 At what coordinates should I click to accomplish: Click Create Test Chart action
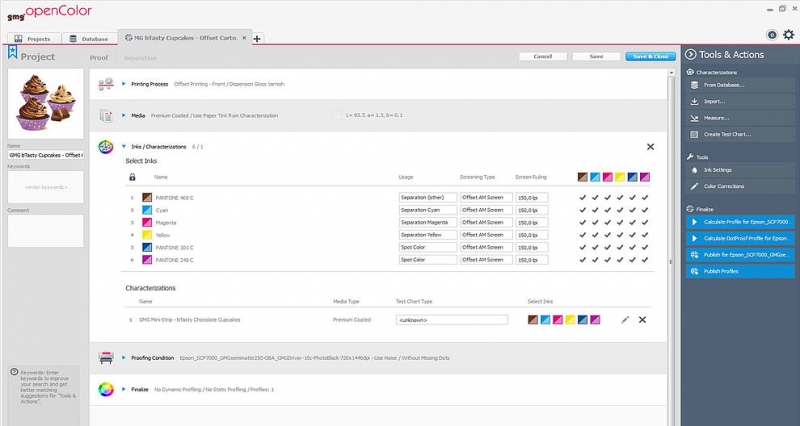[x=740, y=134]
